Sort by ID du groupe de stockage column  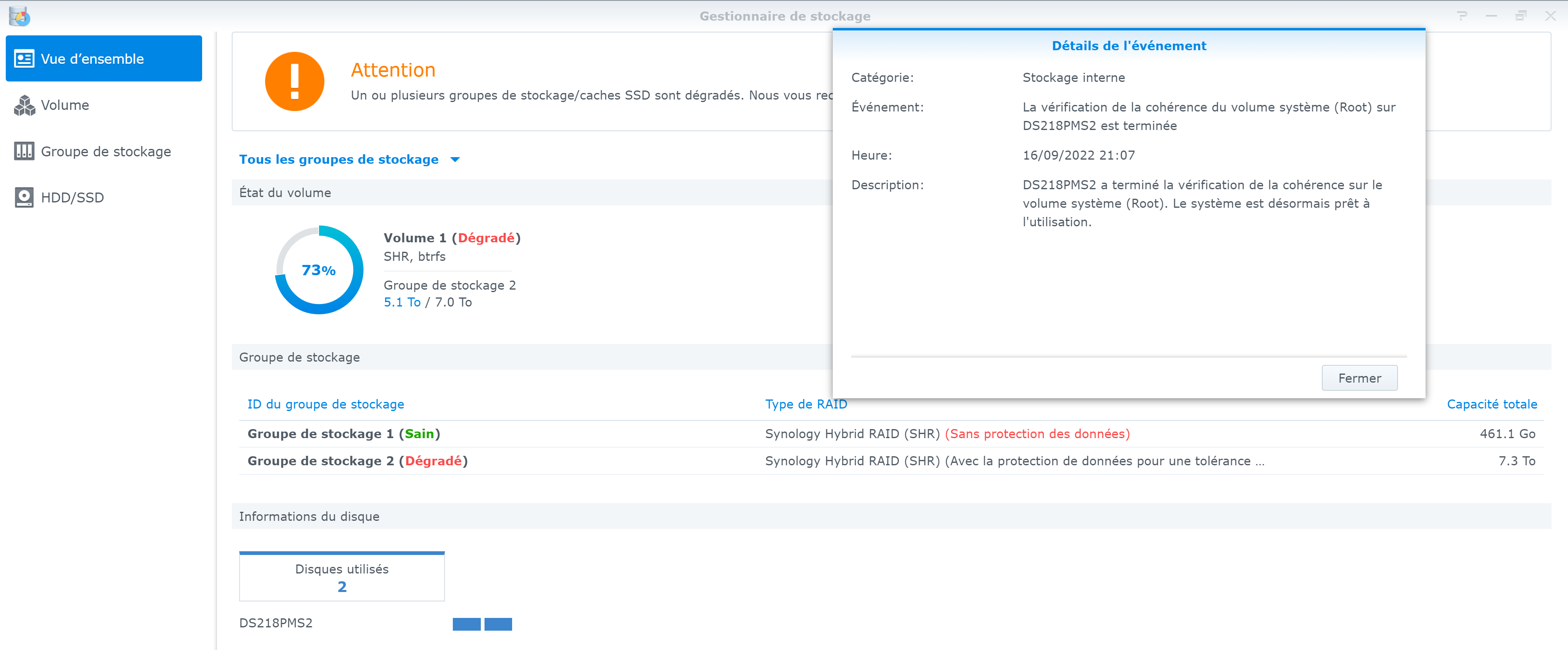(x=326, y=404)
